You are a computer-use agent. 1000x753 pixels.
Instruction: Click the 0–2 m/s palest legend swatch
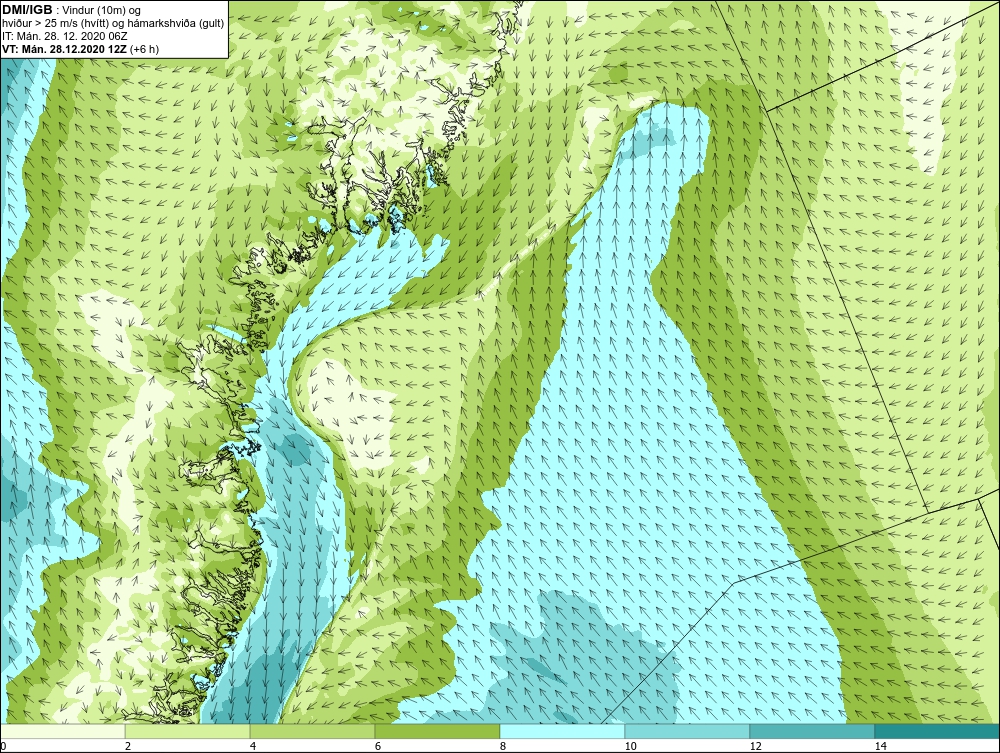point(62,731)
